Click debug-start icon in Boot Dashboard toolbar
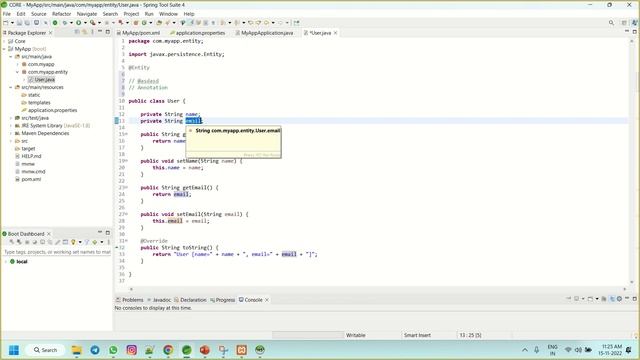The image size is (640, 360). (x=19, y=242)
